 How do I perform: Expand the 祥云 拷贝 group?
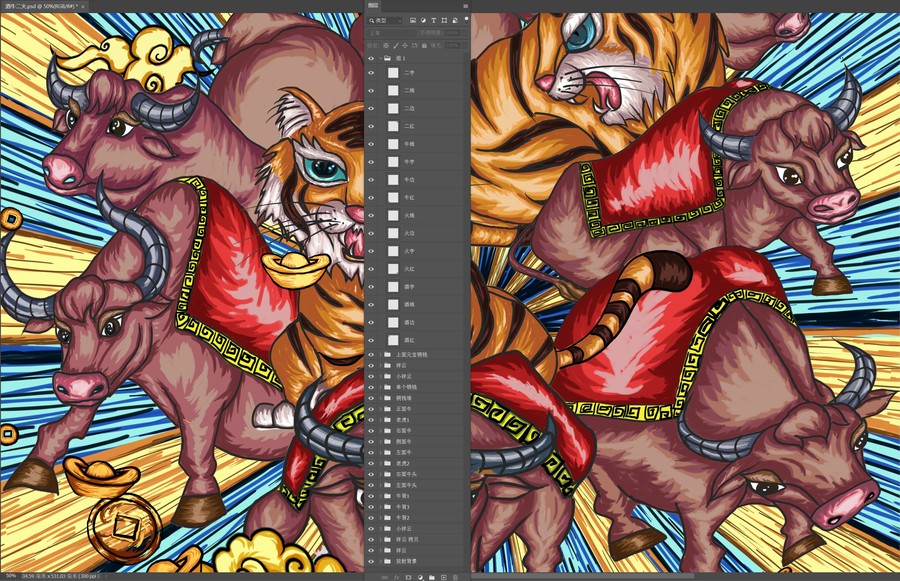[x=381, y=540]
